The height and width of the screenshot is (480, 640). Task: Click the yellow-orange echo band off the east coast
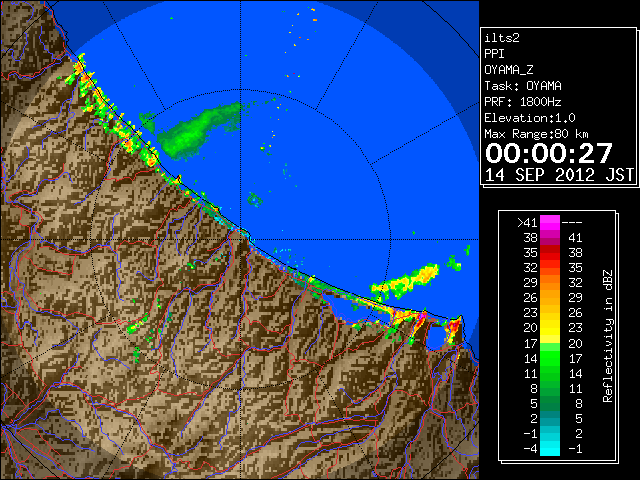pyautogui.click(x=405, y=281)
